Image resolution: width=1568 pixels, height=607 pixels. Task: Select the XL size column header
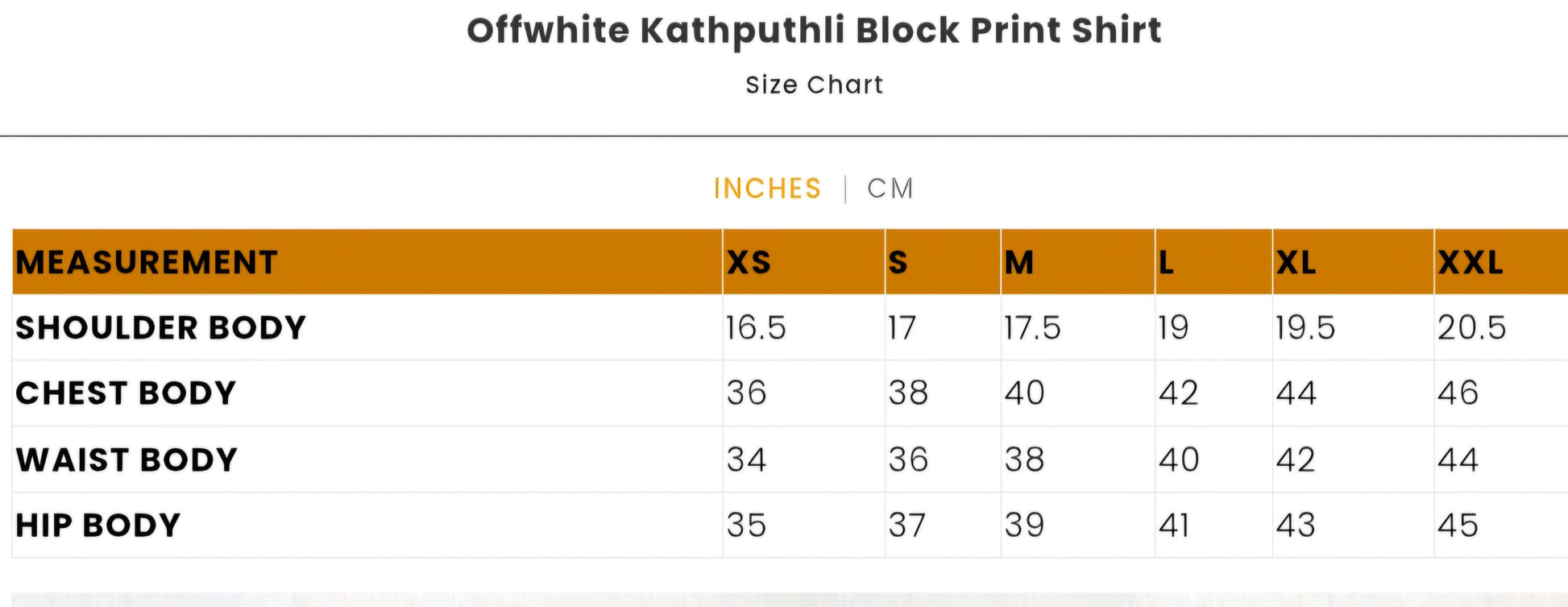pyautogui.click(x=1296, y=263)
